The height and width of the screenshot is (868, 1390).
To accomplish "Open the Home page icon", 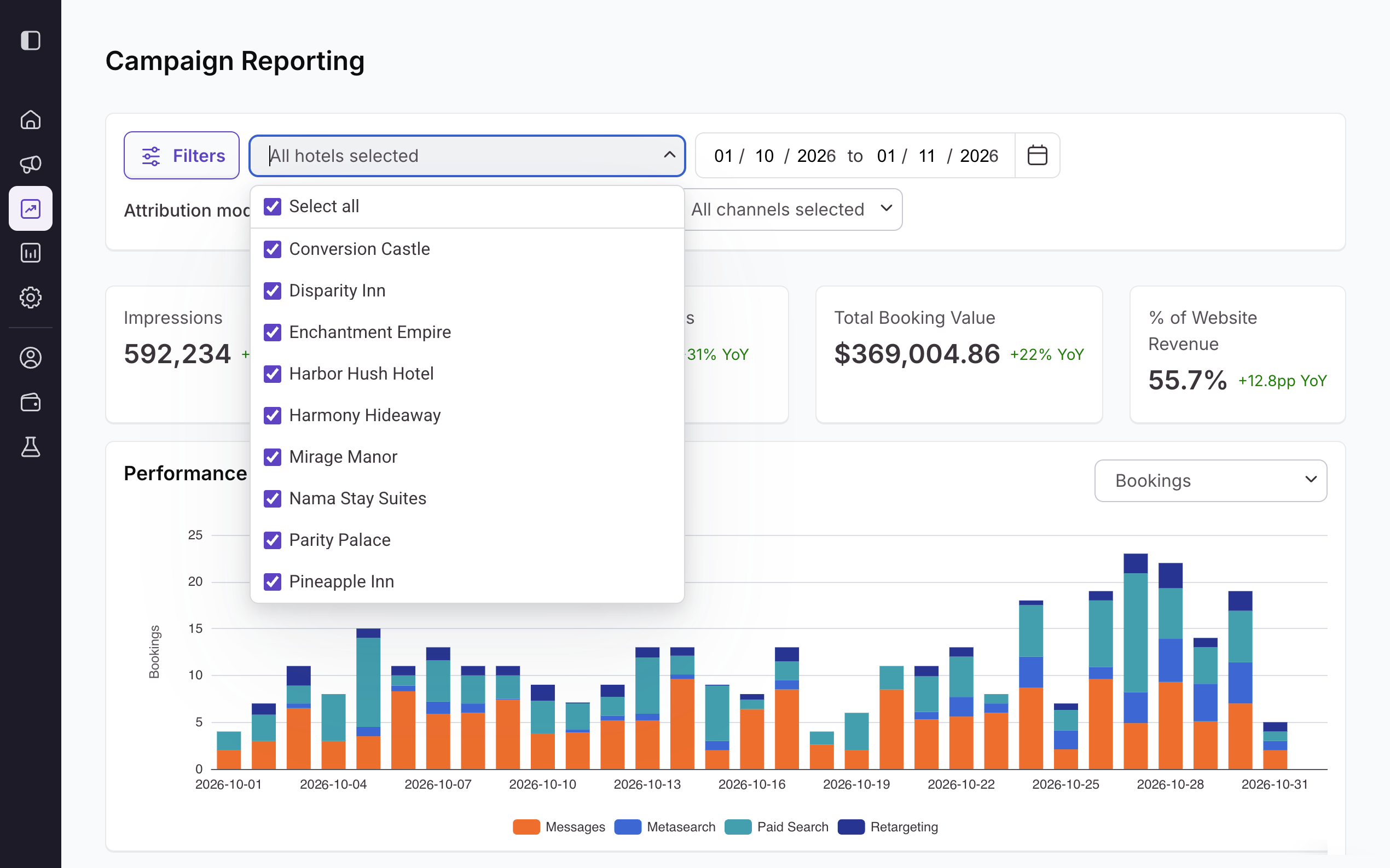I will 31,119.
